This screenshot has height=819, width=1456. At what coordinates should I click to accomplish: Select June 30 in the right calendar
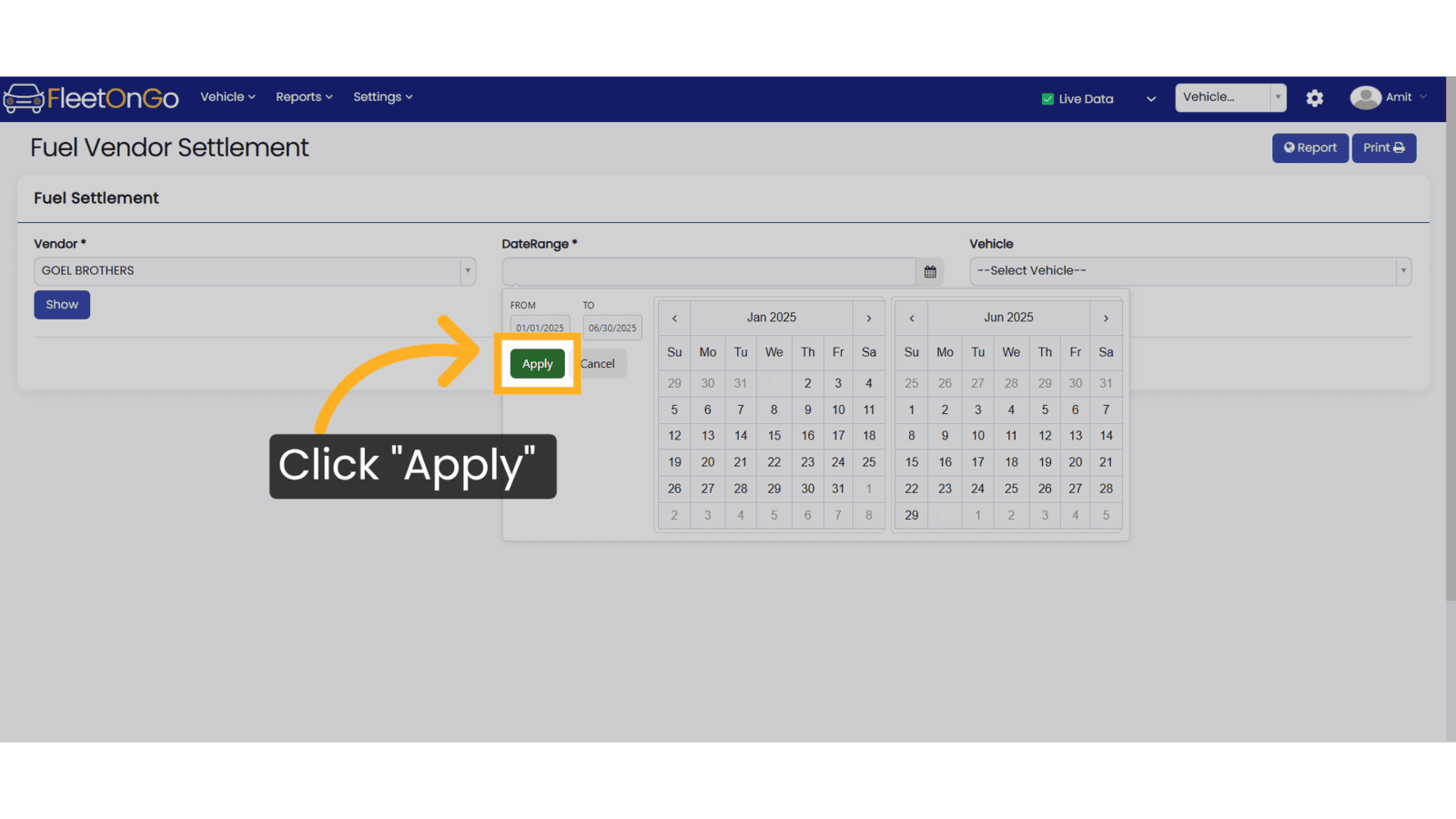tap(945, 515)
